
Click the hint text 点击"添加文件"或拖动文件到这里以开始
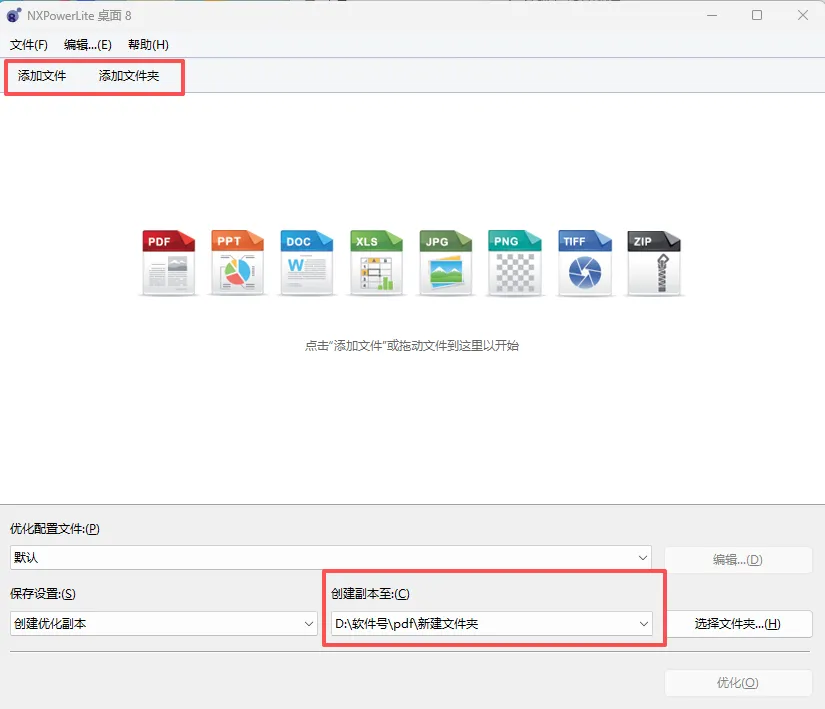click(412, 346)
